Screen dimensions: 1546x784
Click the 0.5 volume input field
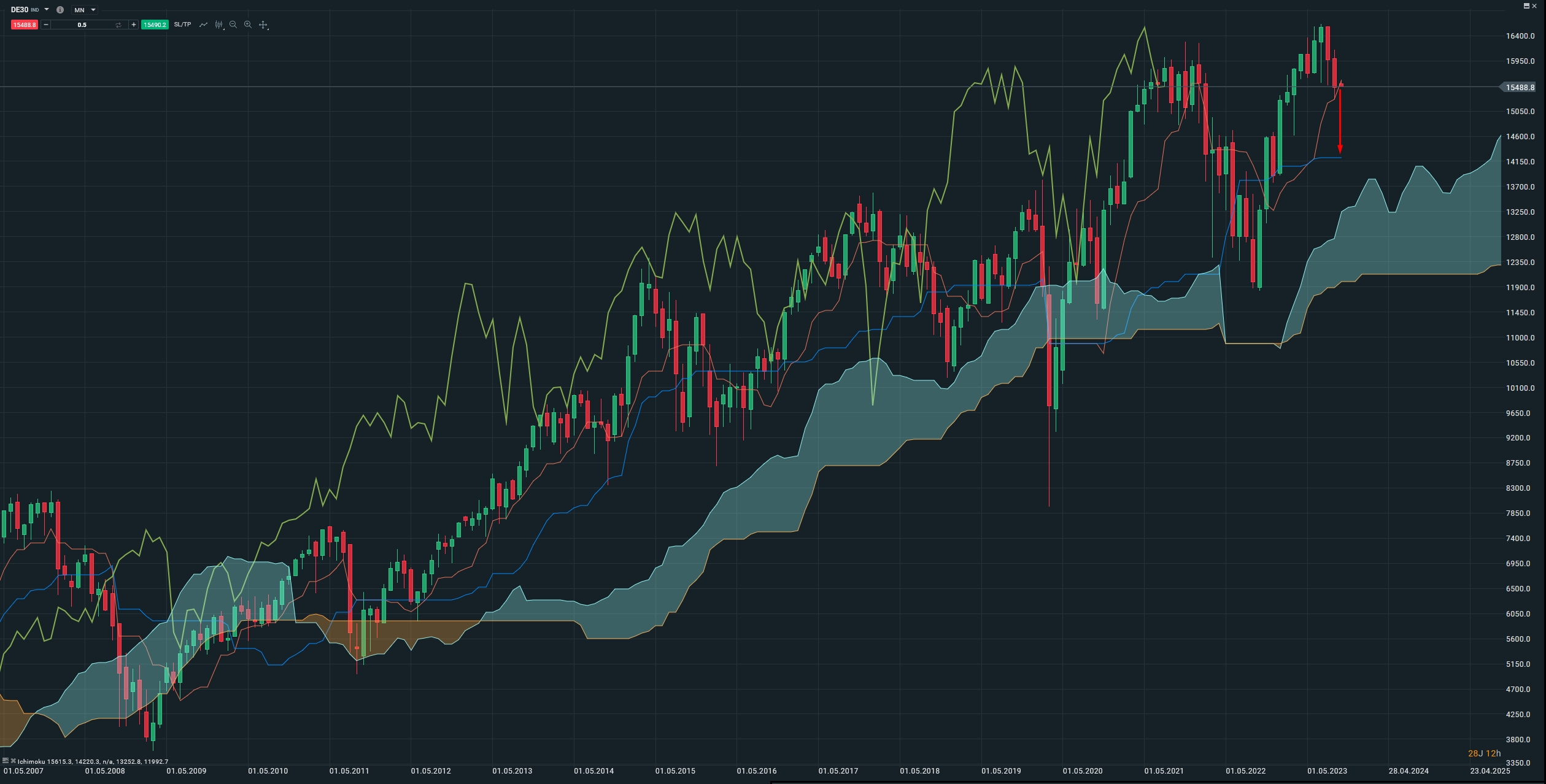(82, 25)
